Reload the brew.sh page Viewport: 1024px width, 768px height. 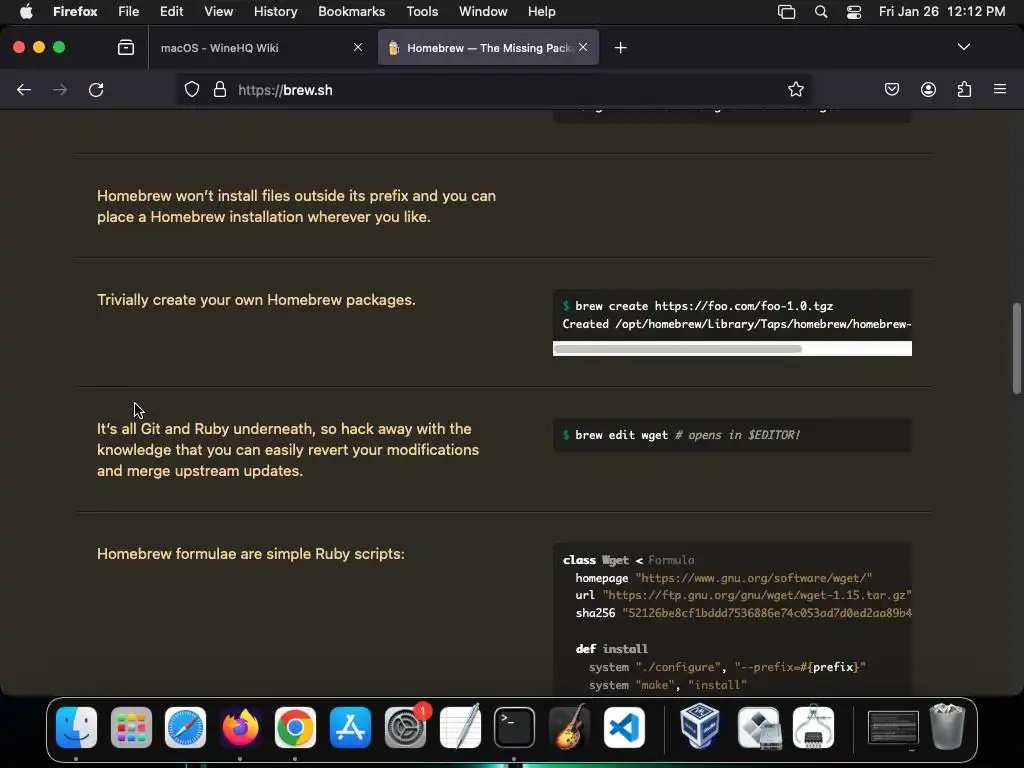pyautogui.click(x=96, y=89)
